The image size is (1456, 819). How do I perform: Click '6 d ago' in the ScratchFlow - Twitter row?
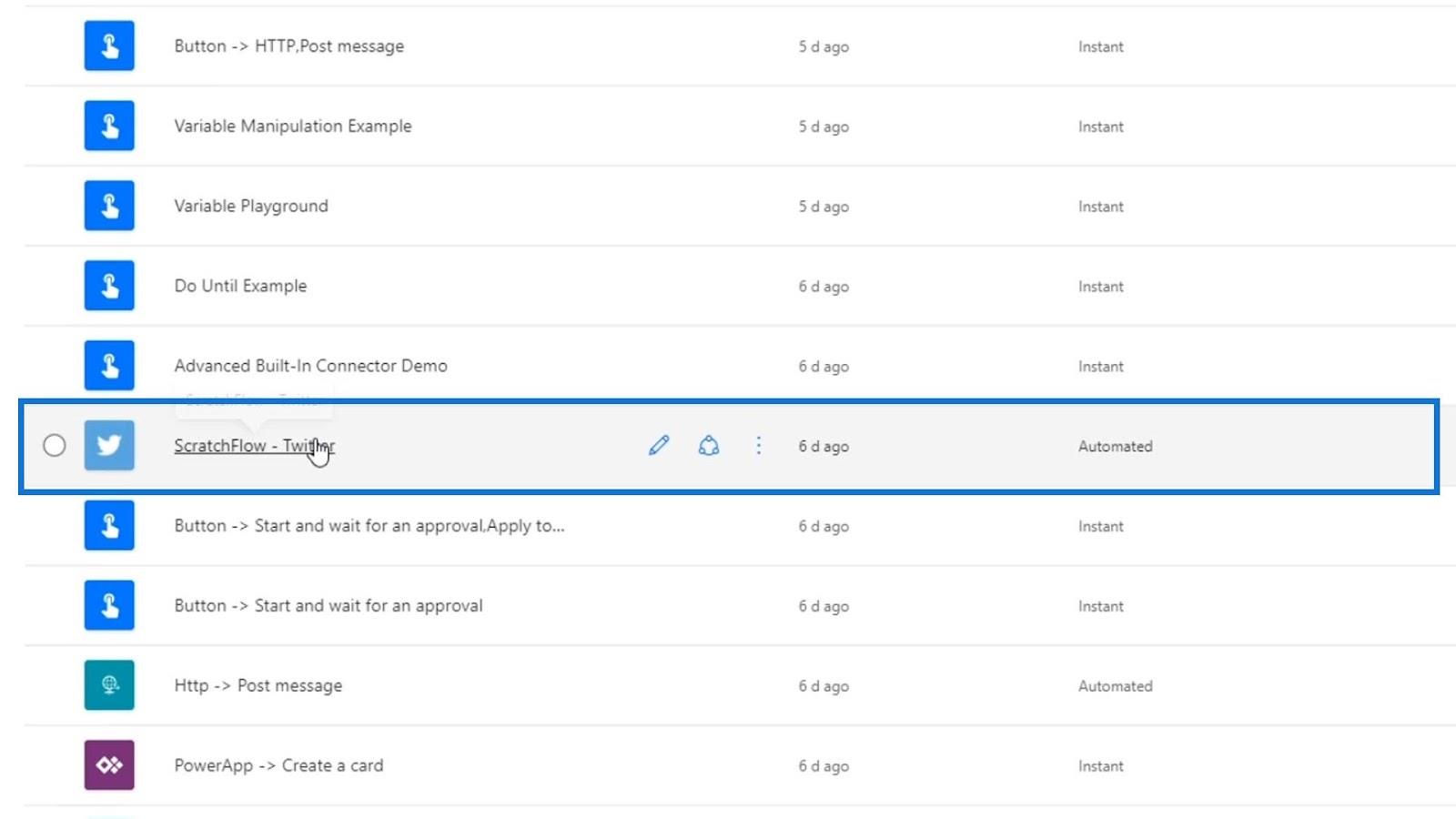pos(824,447)
